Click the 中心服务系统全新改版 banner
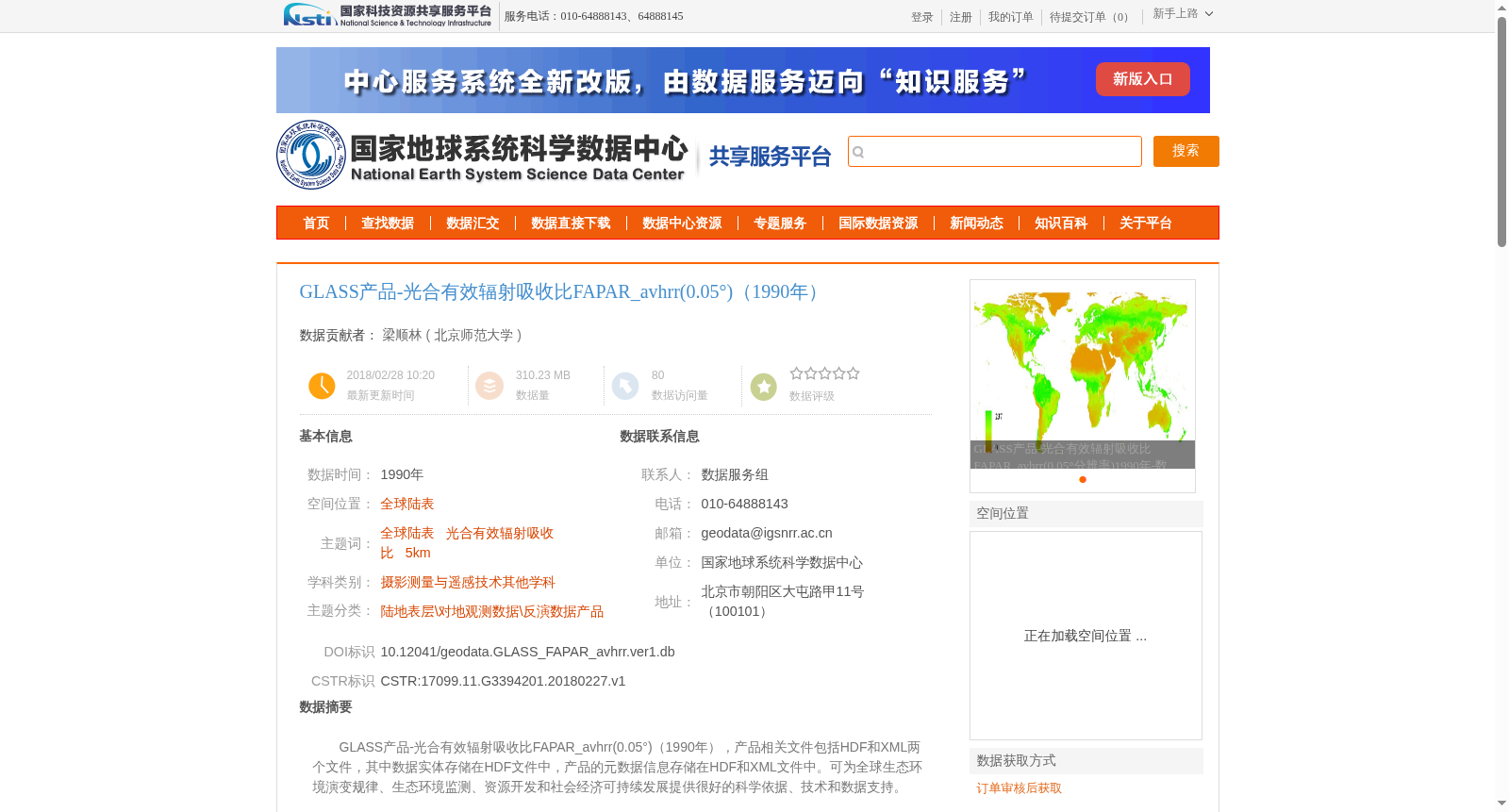 [742, 80]
